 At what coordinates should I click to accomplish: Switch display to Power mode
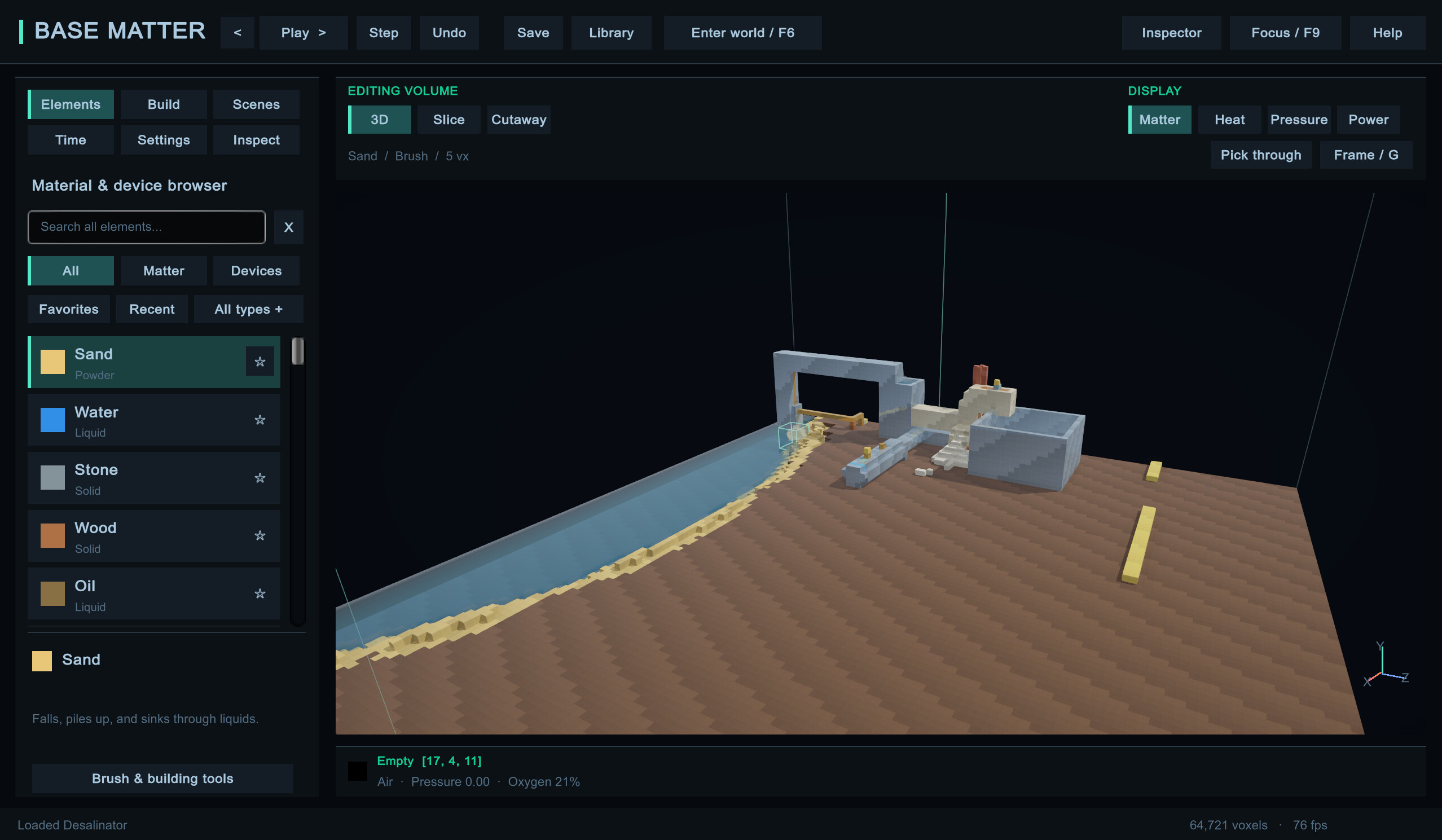1368,120
